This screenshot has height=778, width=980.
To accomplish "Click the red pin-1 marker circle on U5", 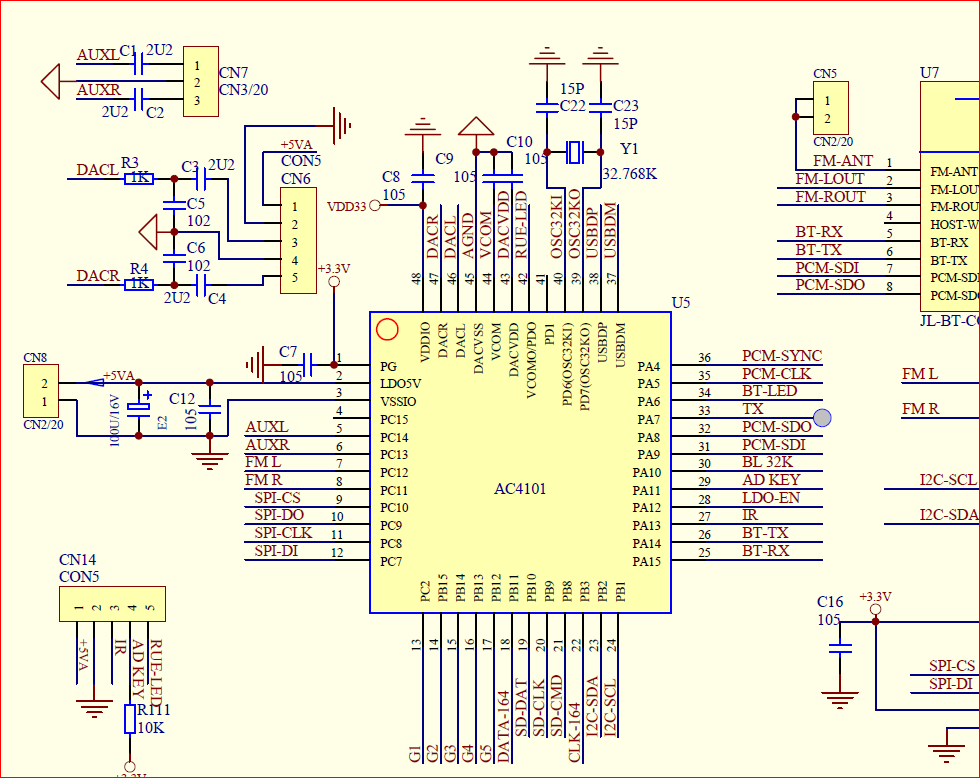I will click(x=385, y=328).
